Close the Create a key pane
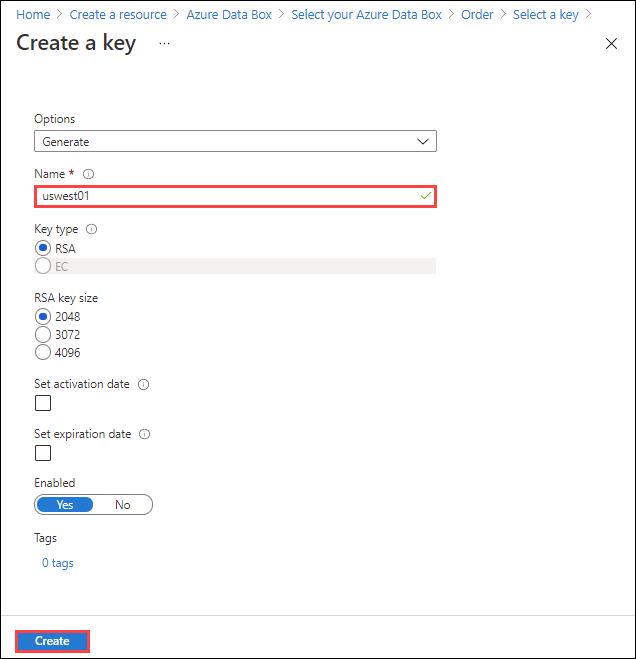Screen dimensions: 636x659 tap(611, 43)
